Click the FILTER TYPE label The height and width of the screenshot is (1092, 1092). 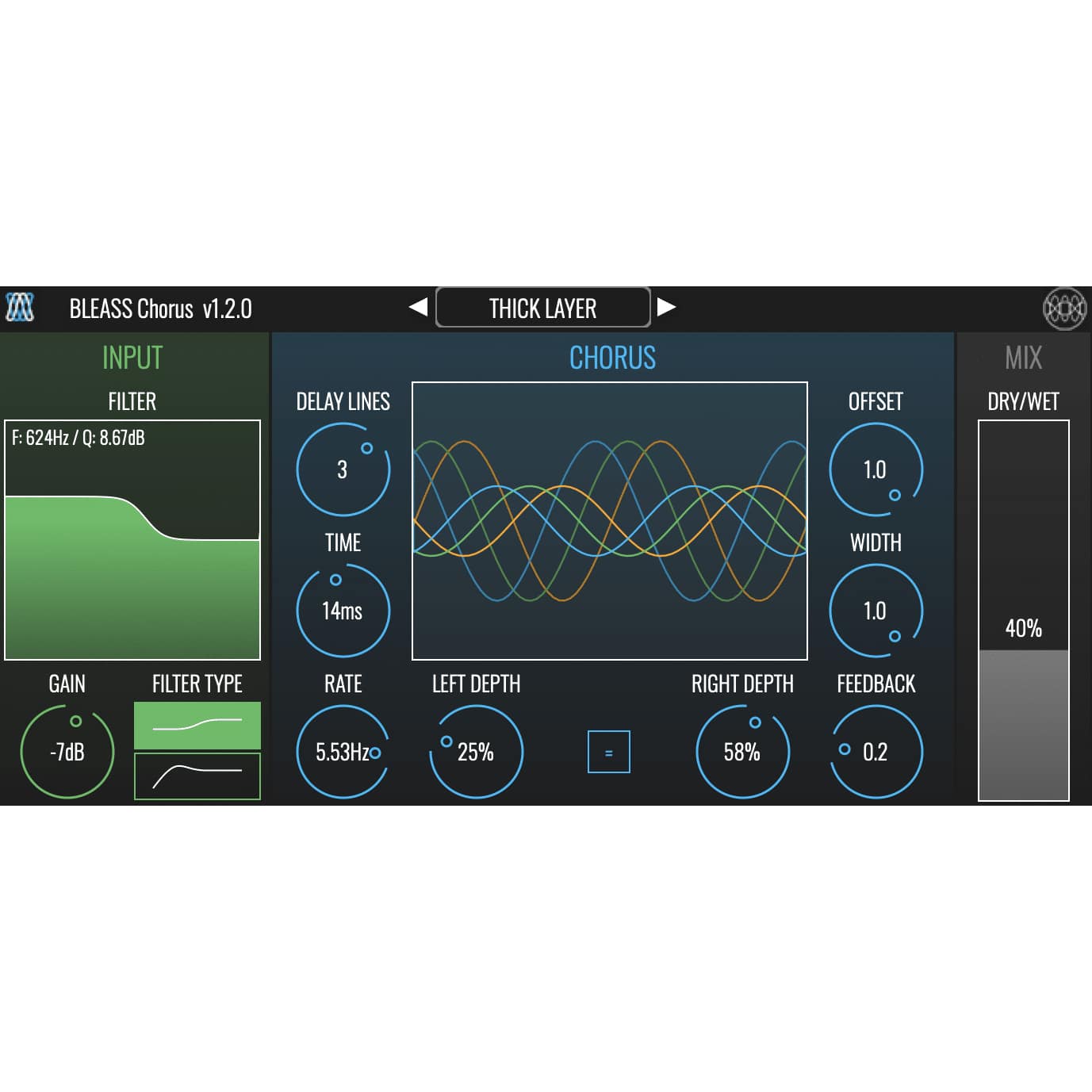coord(197,684)
